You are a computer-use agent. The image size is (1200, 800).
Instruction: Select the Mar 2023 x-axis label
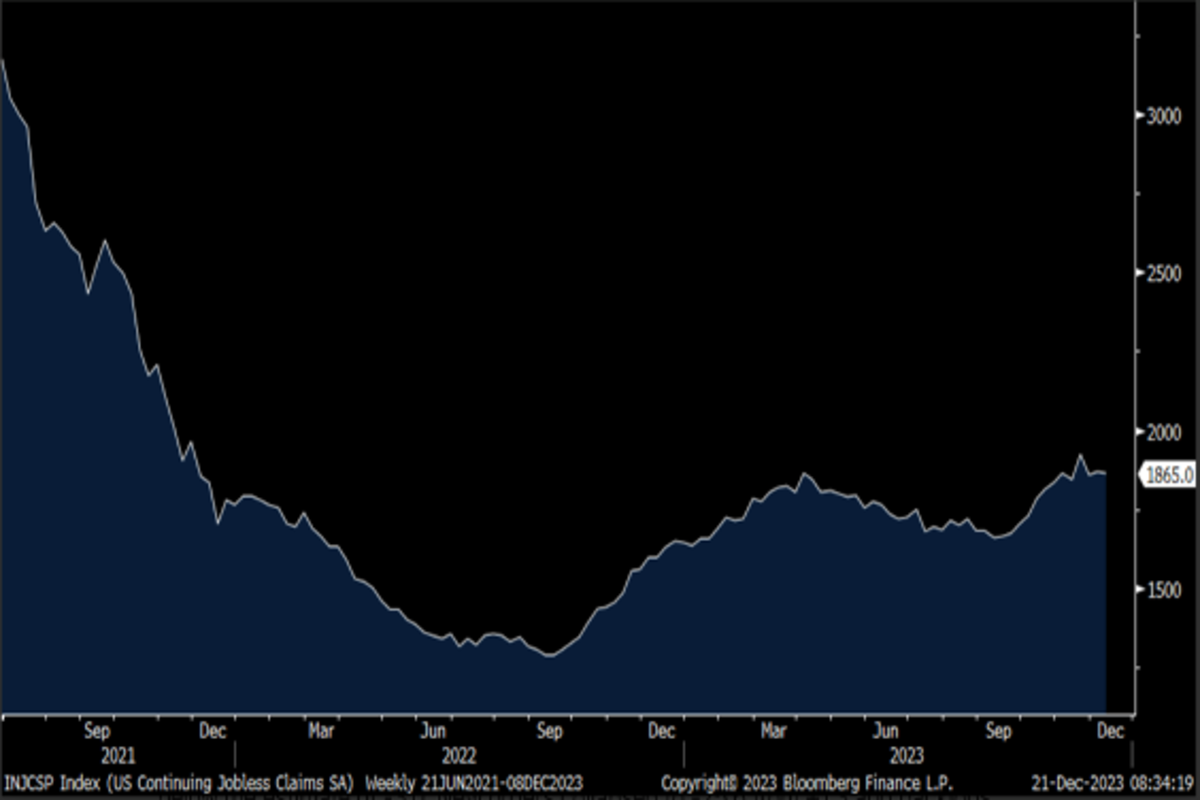pyautogui.click(x=773, y=732)
